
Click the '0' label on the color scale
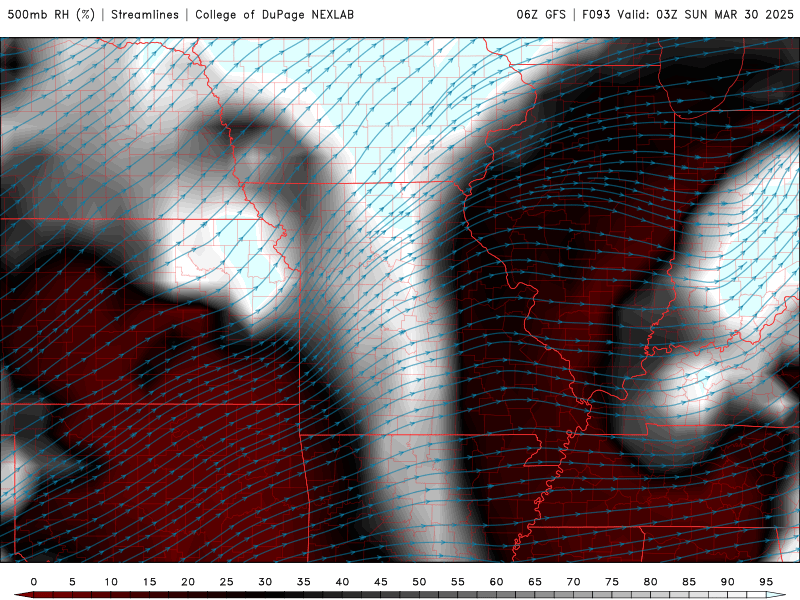pos(34,582)
